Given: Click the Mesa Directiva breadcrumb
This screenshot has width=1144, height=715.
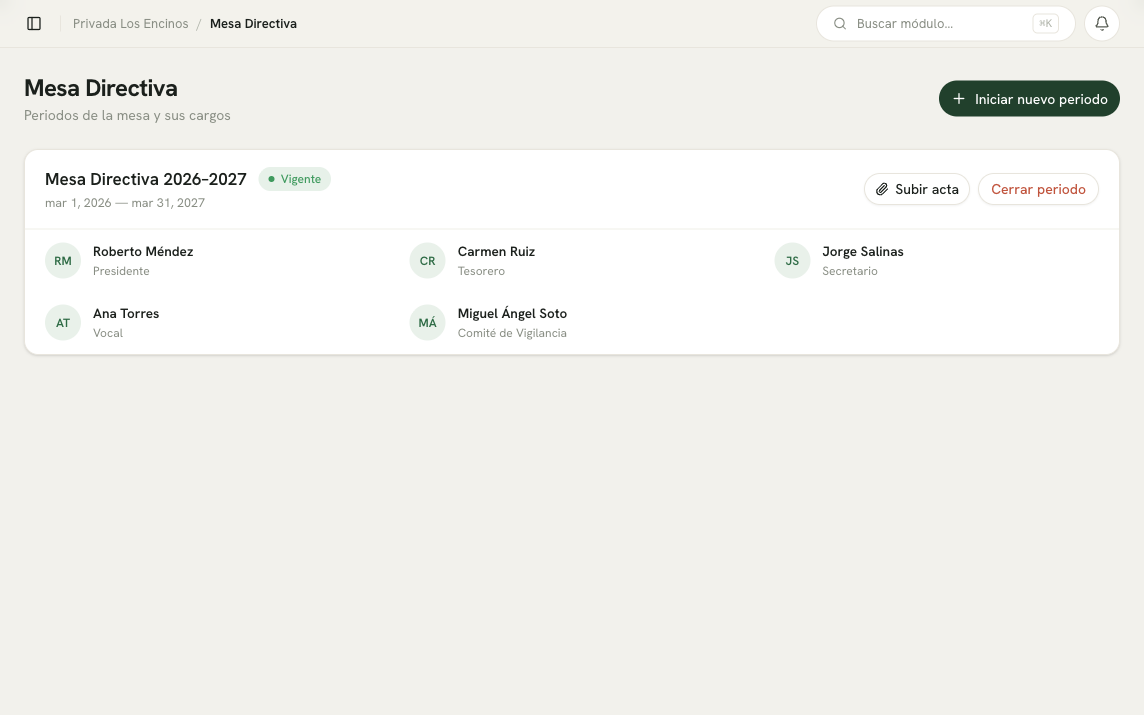Looking at the screenshot, I should [x=253, y=23].
